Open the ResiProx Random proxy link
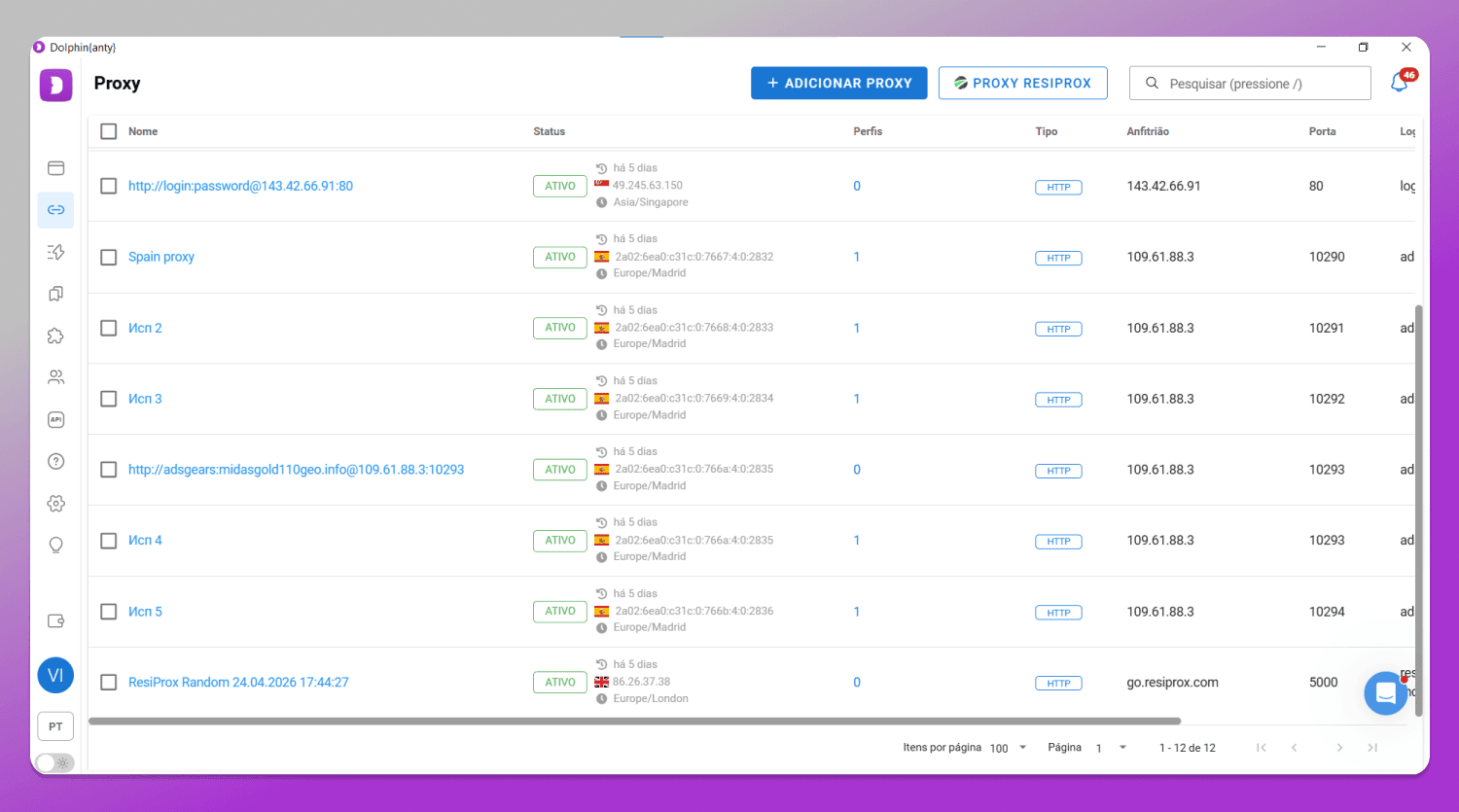This screenshot has height=812, width=1459. coord(238,683)
